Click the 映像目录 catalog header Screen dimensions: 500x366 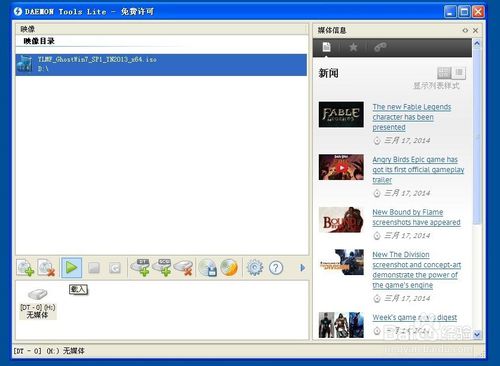39,41
